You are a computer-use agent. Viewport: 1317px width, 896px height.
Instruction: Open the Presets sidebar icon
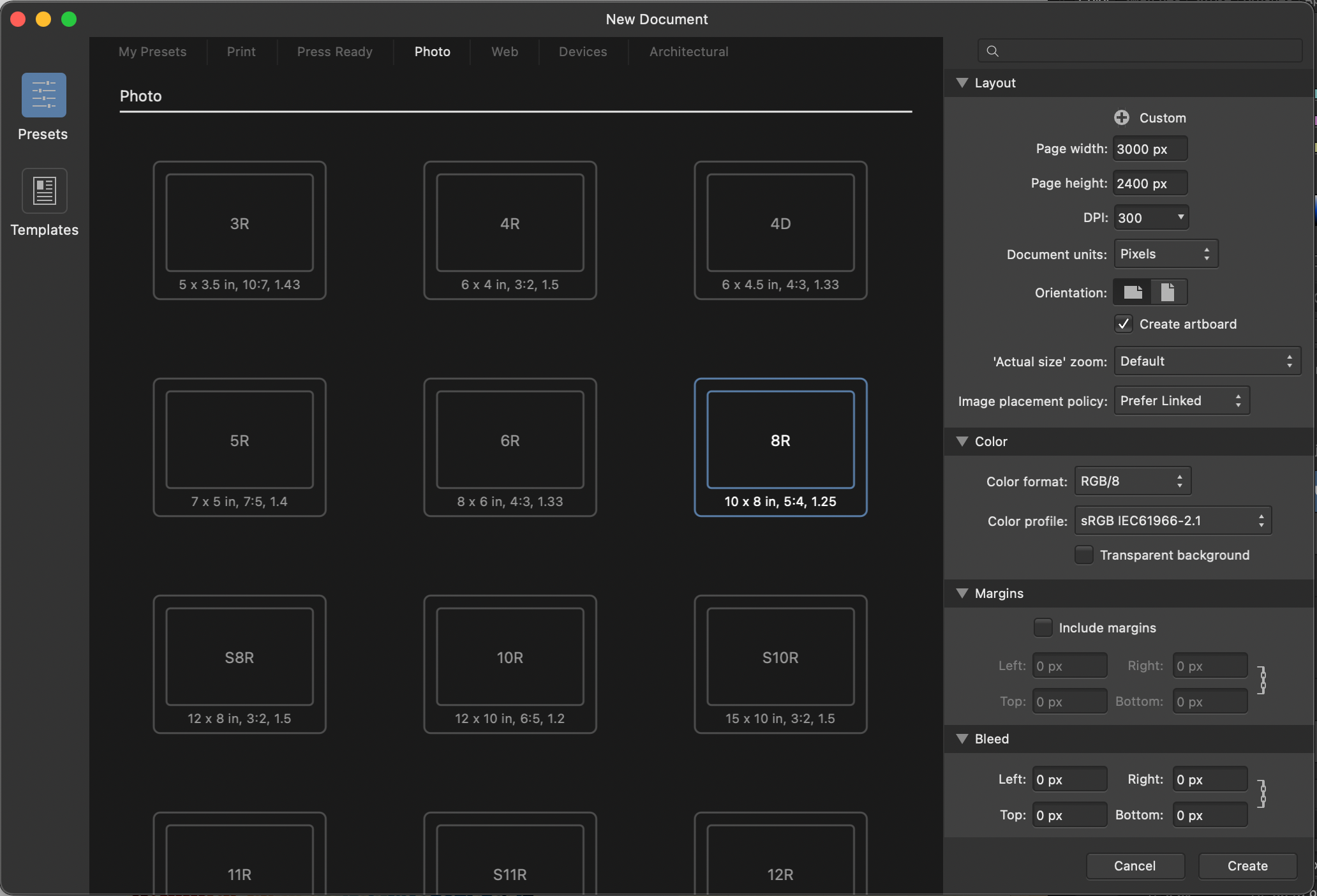click(43, 96)
